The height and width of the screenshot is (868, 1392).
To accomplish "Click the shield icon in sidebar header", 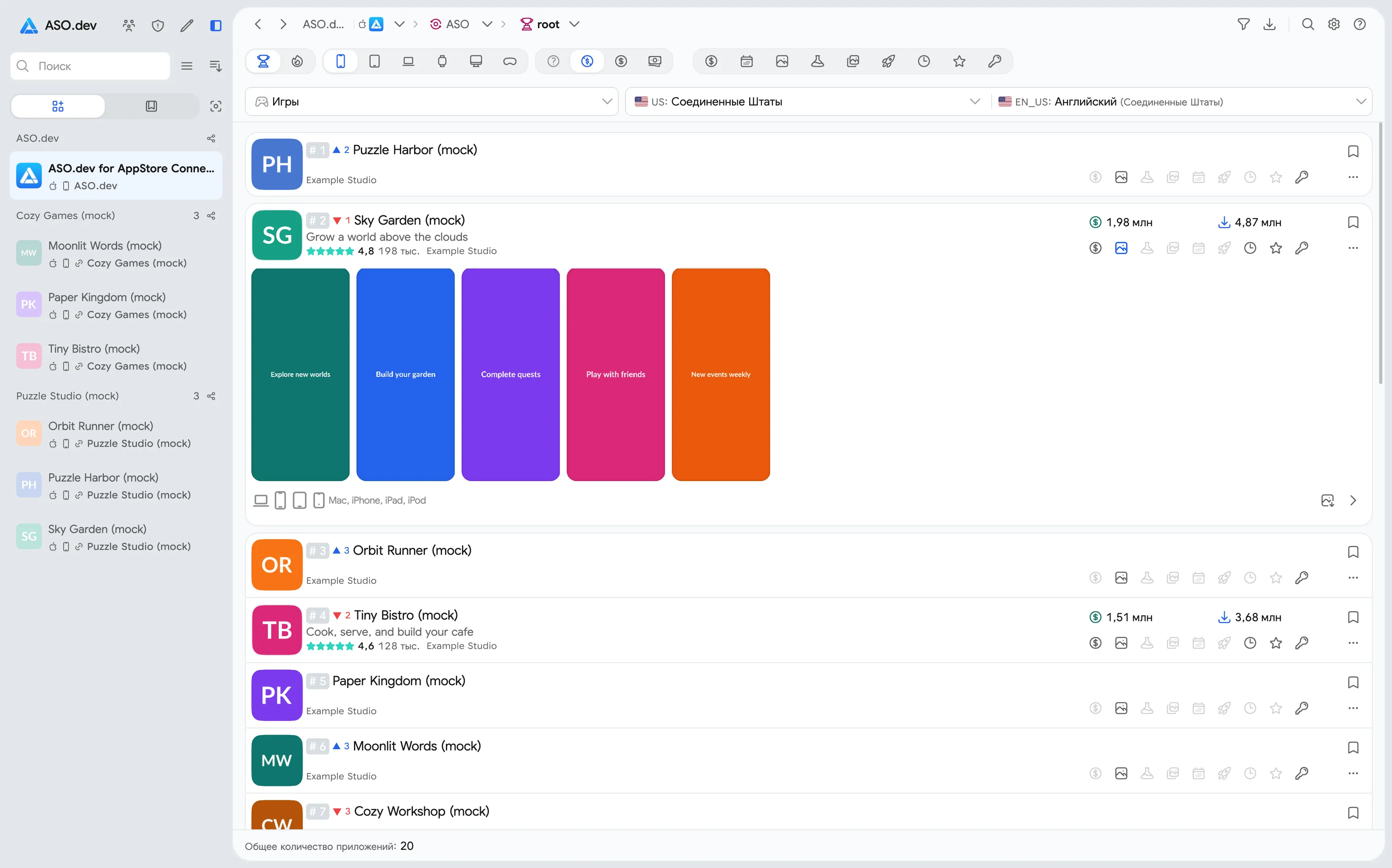I will click(158, 25).
